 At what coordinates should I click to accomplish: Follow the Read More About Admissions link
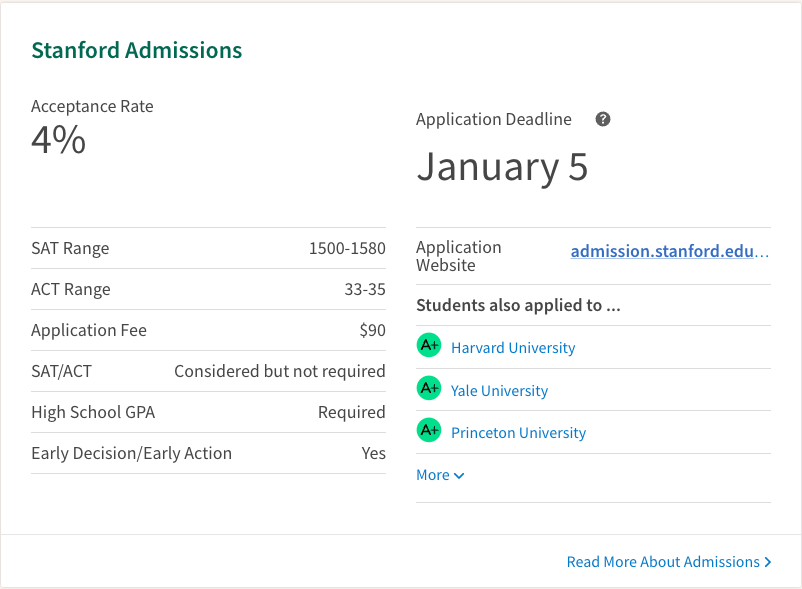[x=669, y=562]
